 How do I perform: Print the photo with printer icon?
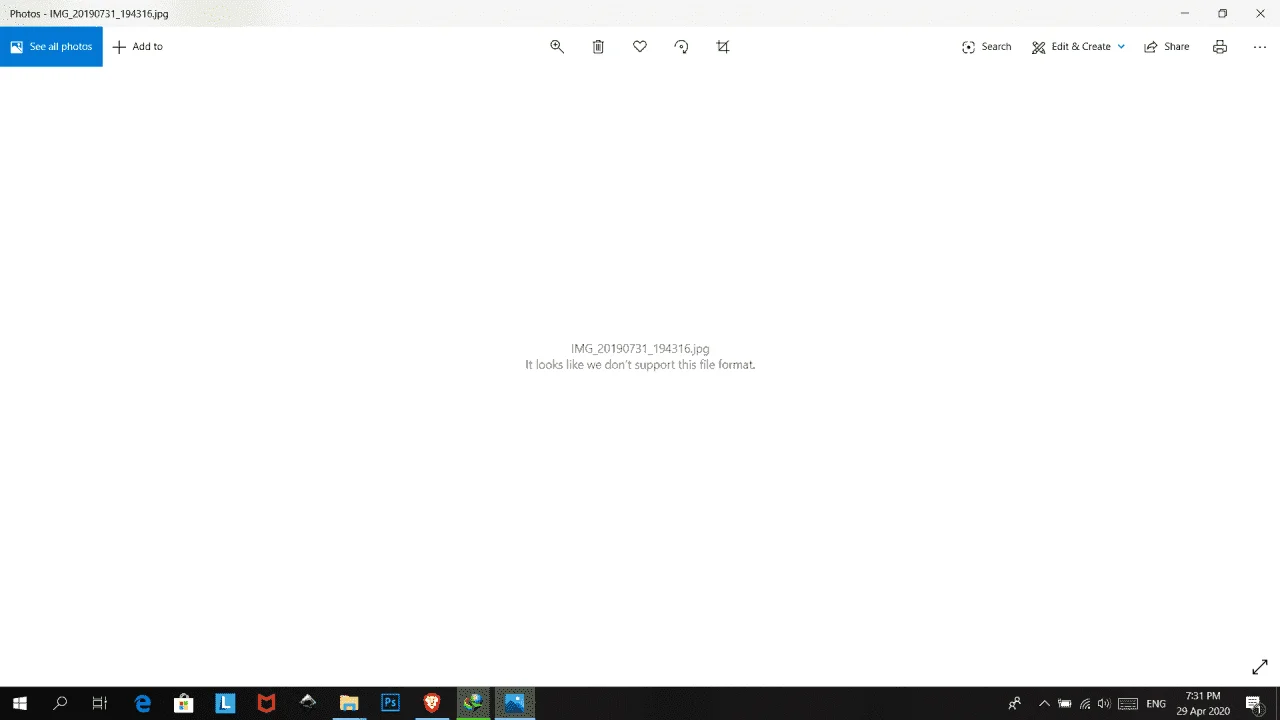pos(1220,47)
